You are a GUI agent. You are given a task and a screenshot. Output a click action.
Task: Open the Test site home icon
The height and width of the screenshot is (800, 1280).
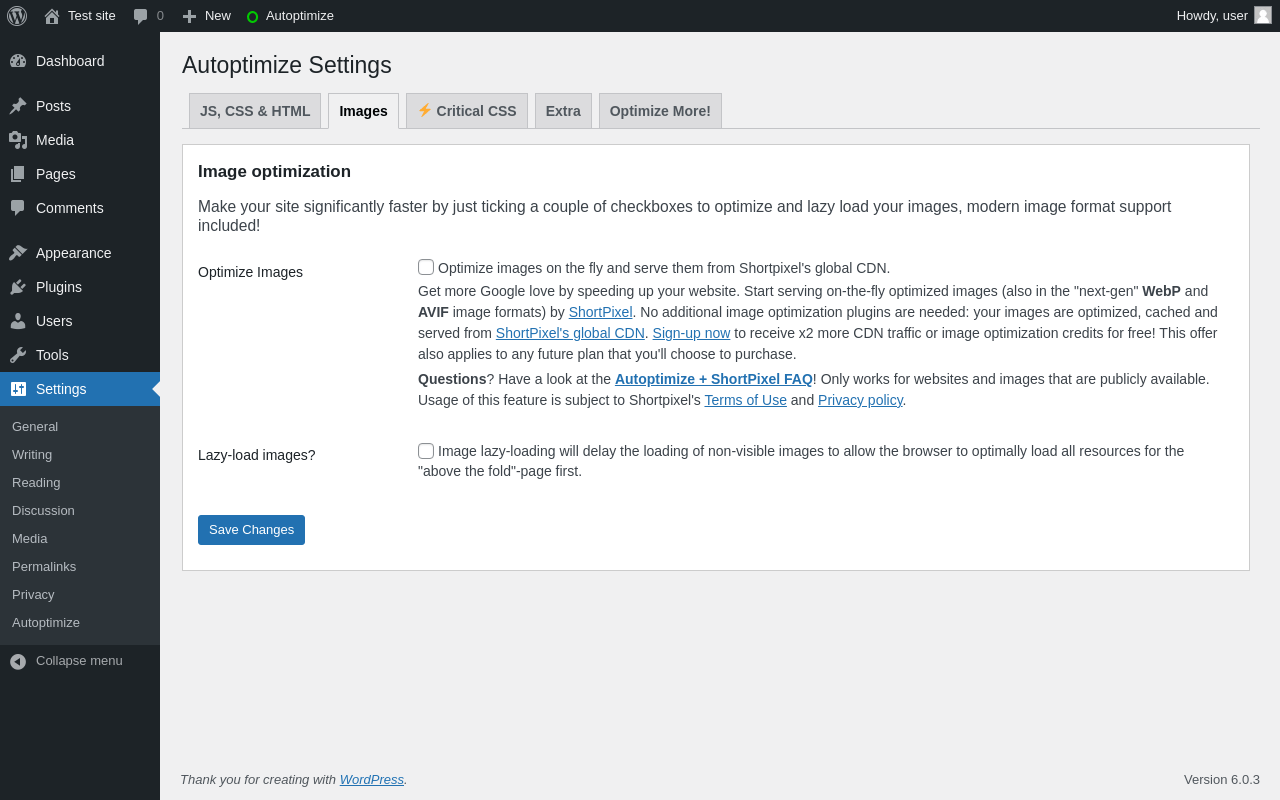coord(52,16)
